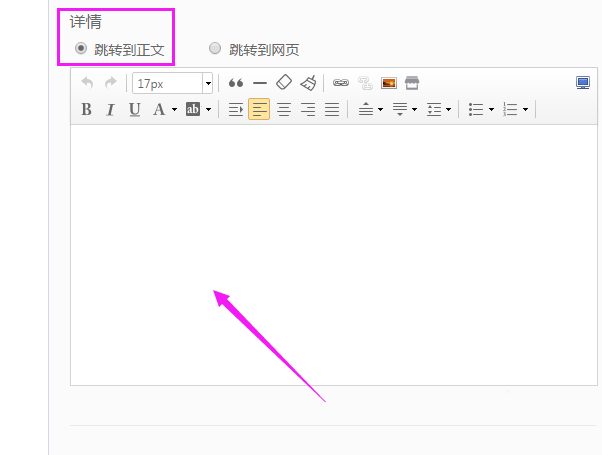Viewport: 602px width, 455px height.
Task: Align text to the left
Action: (259, 109)
